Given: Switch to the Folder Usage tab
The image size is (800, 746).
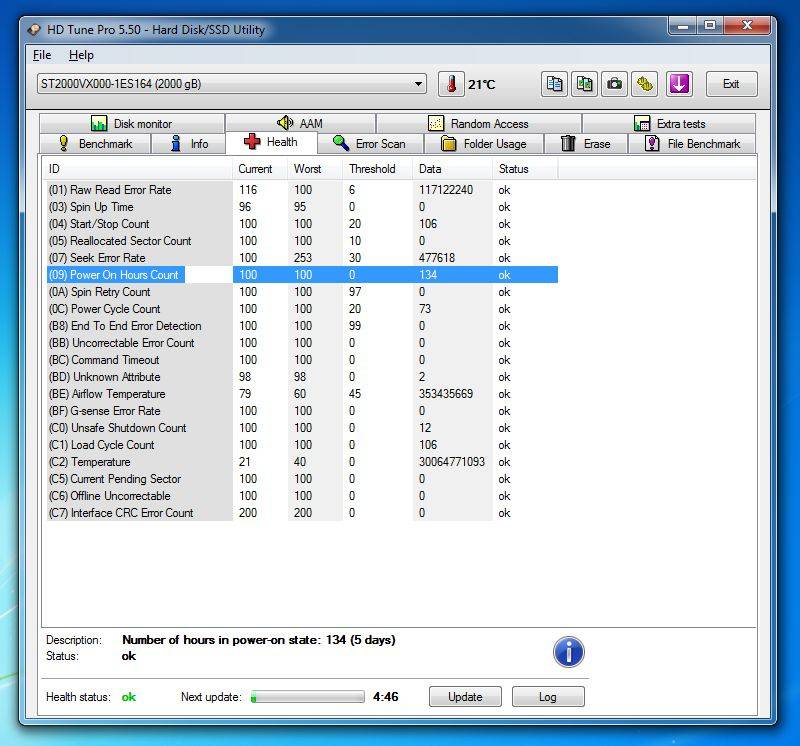Looking at the screenshot, I should [484, 143].
